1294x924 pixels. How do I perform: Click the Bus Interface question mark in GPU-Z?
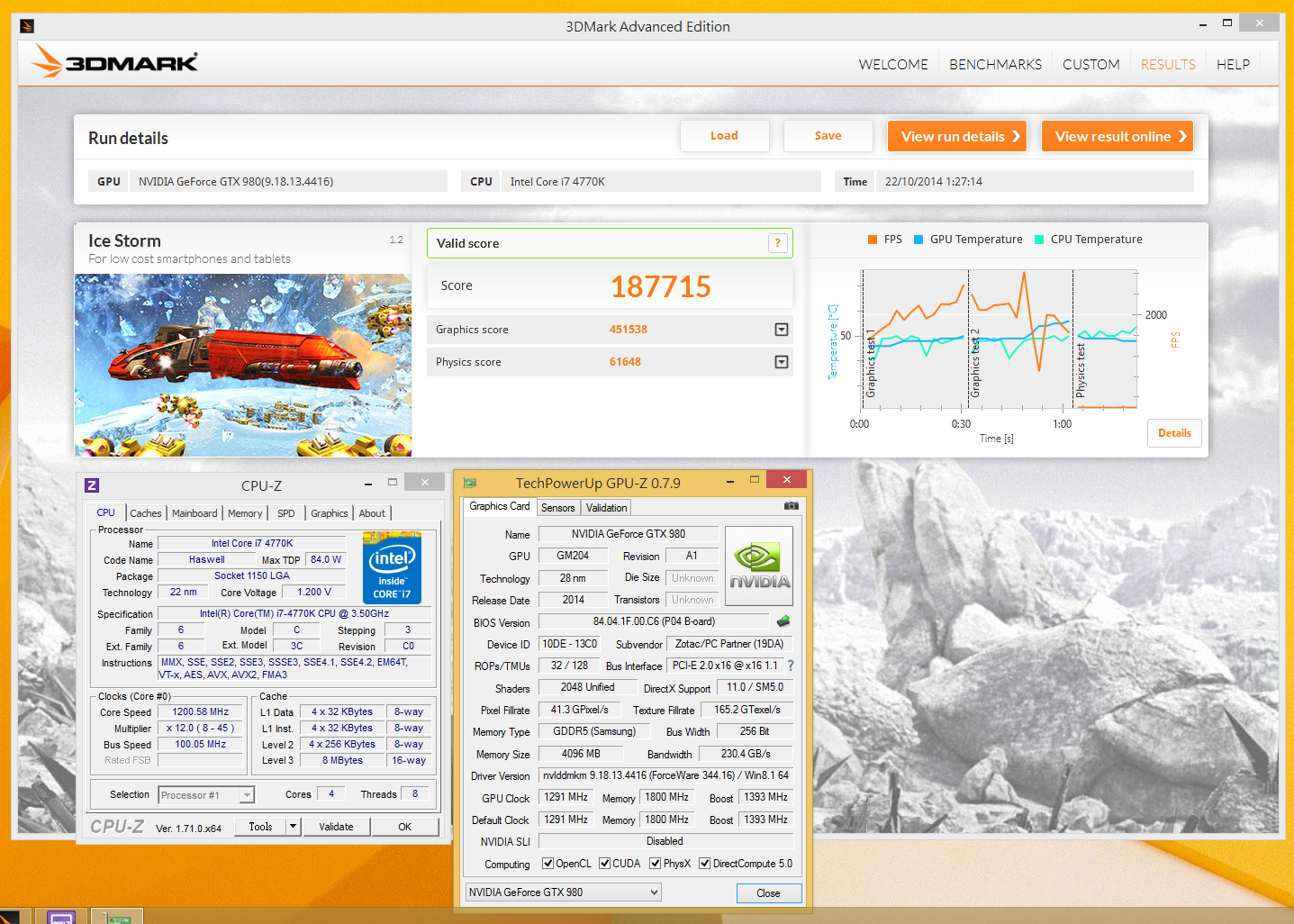(791, 666)
